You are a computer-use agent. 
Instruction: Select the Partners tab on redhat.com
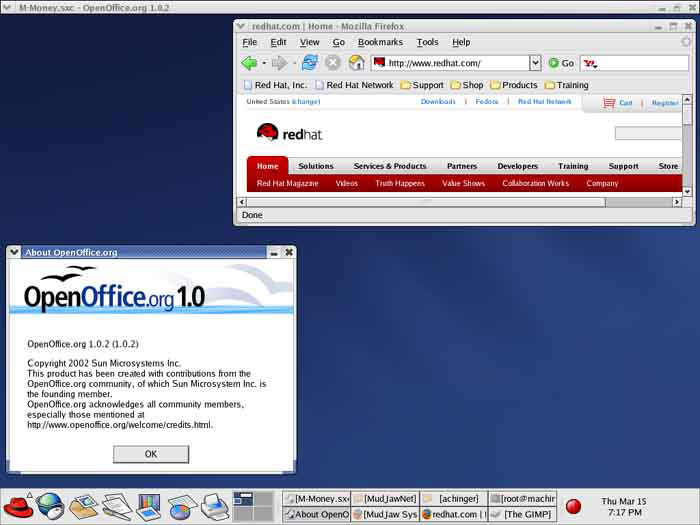click(x=462, y=166)
